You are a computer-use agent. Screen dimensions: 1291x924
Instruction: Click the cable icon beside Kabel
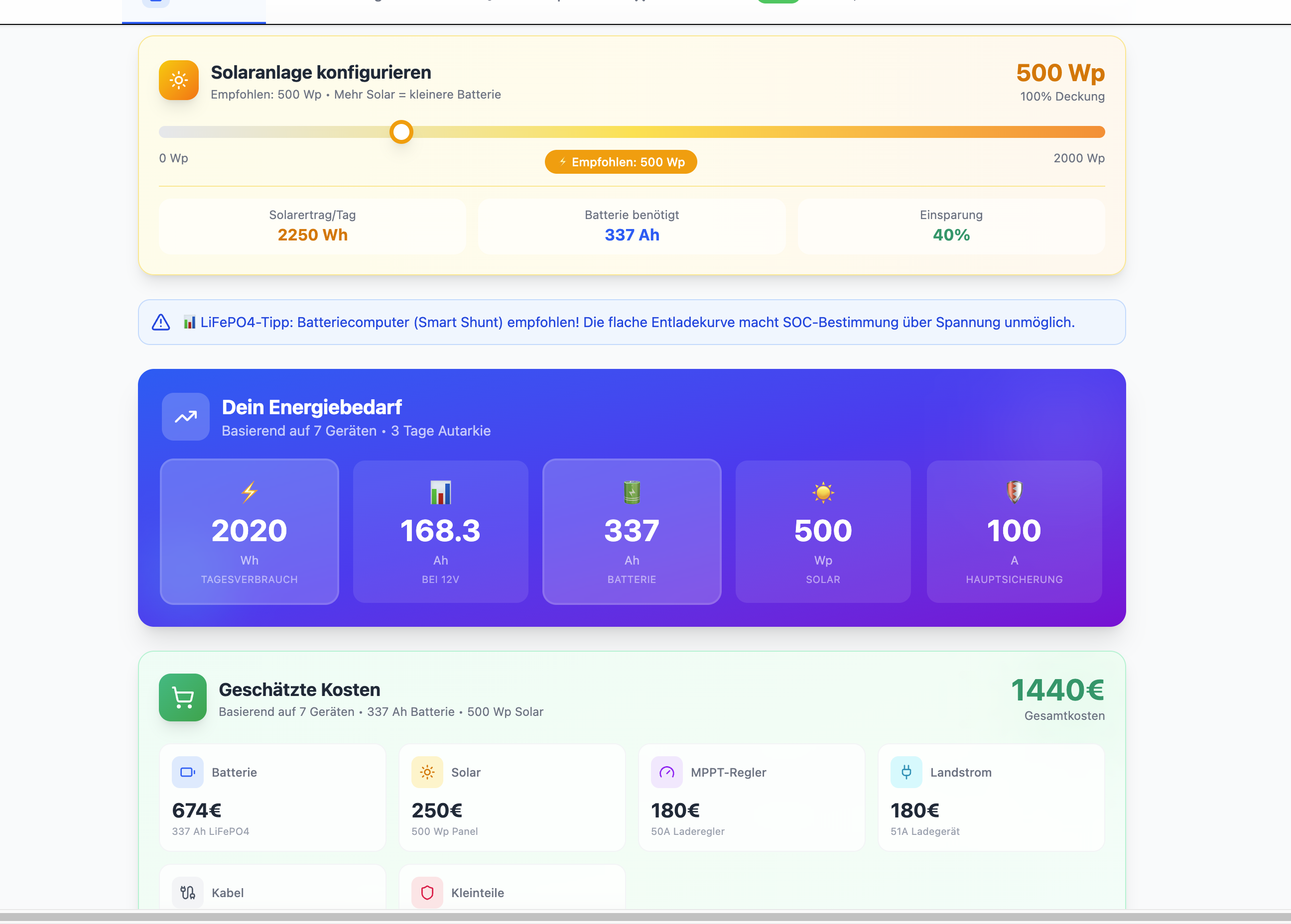pyautogui.click(x=188, y=893)
